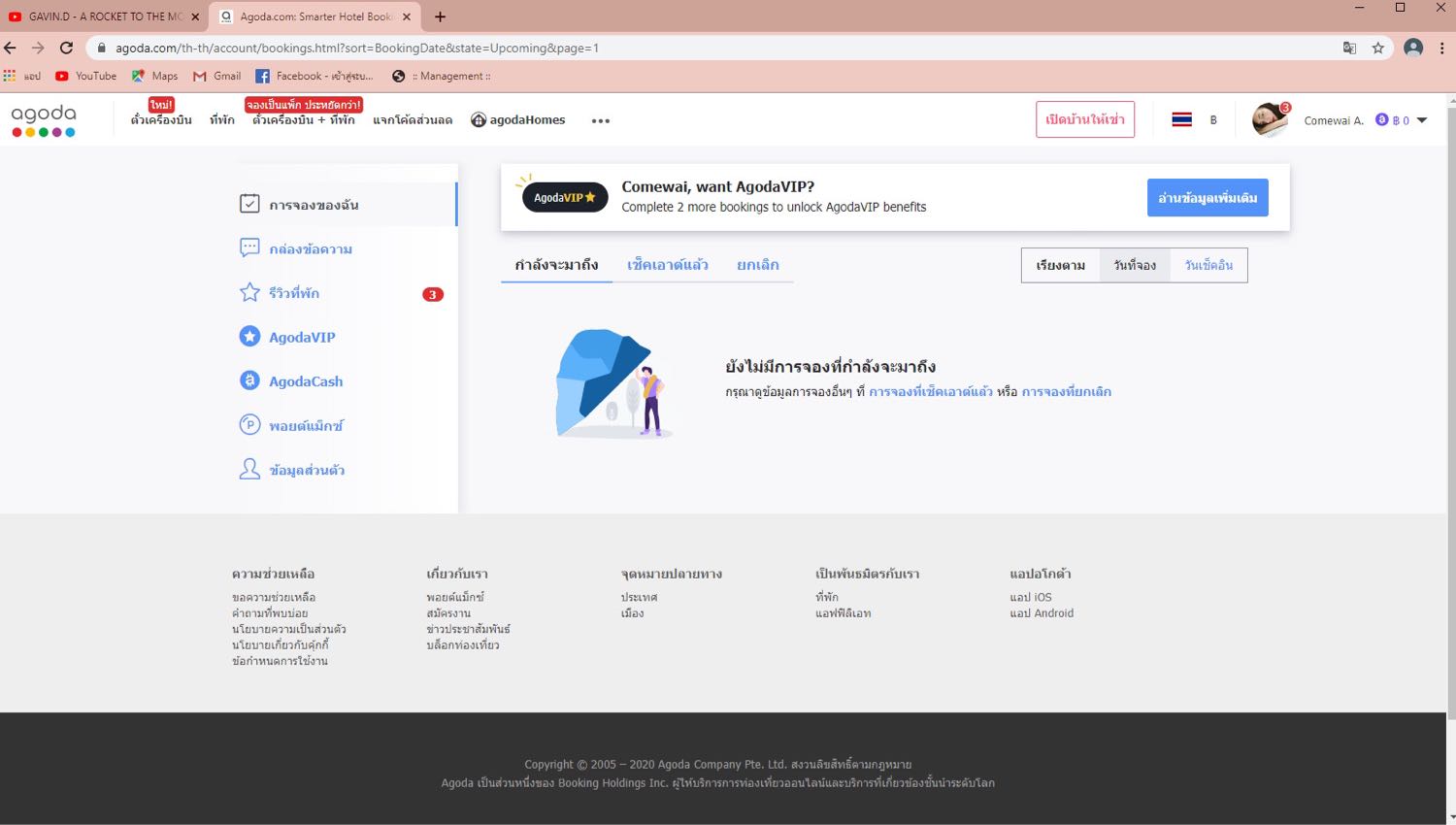Open the ฿ currency selector
The height and width of the screenshot is (825, 1456).
coord(1213,120)
